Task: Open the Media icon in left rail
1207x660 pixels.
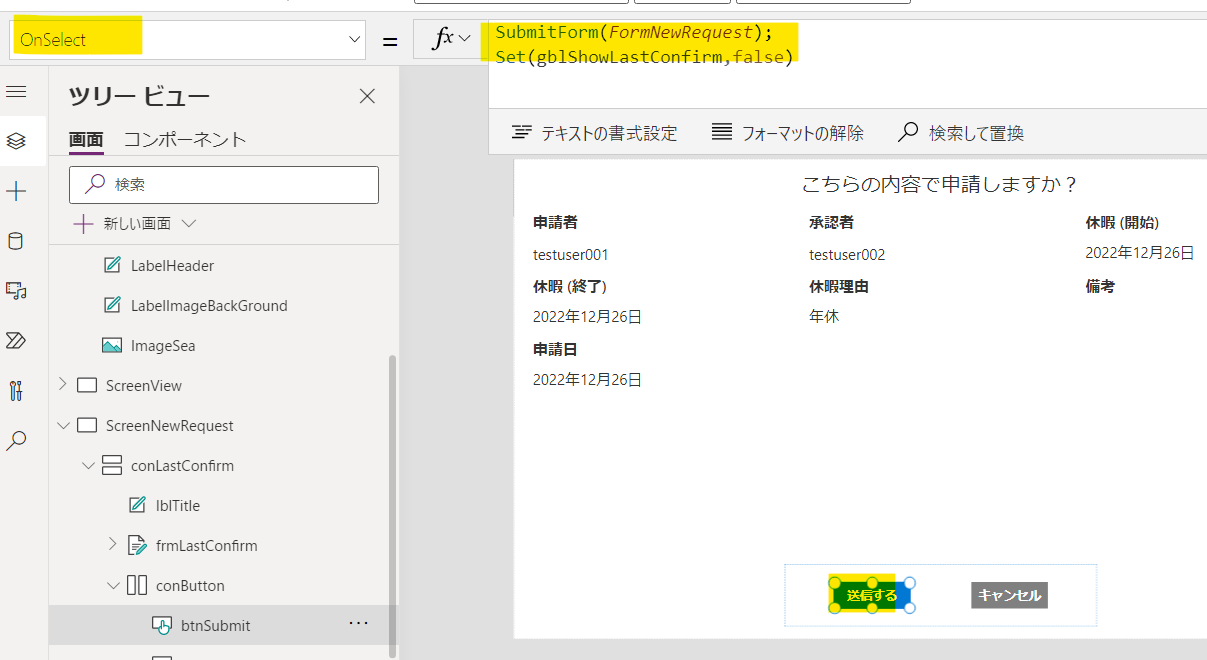Action: pyautogui.click(x=16, y=291)
